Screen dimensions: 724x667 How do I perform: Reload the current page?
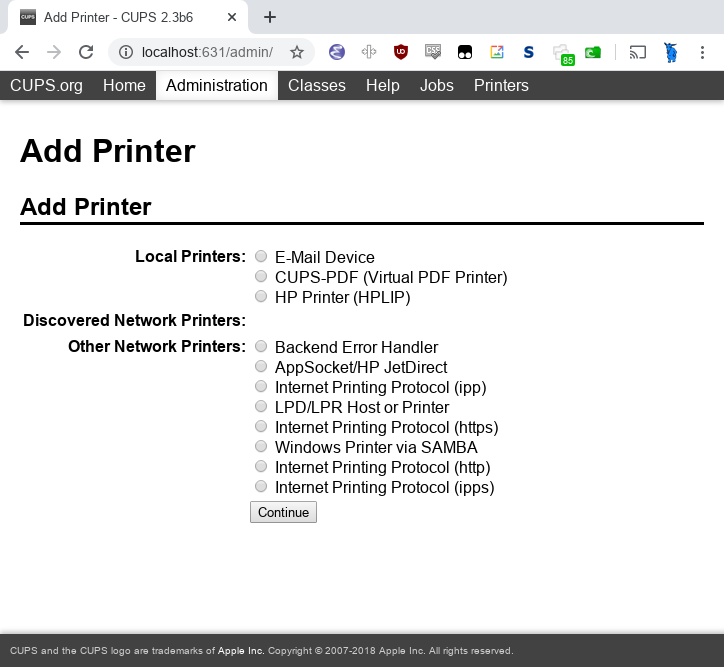[x=86, y=52]
